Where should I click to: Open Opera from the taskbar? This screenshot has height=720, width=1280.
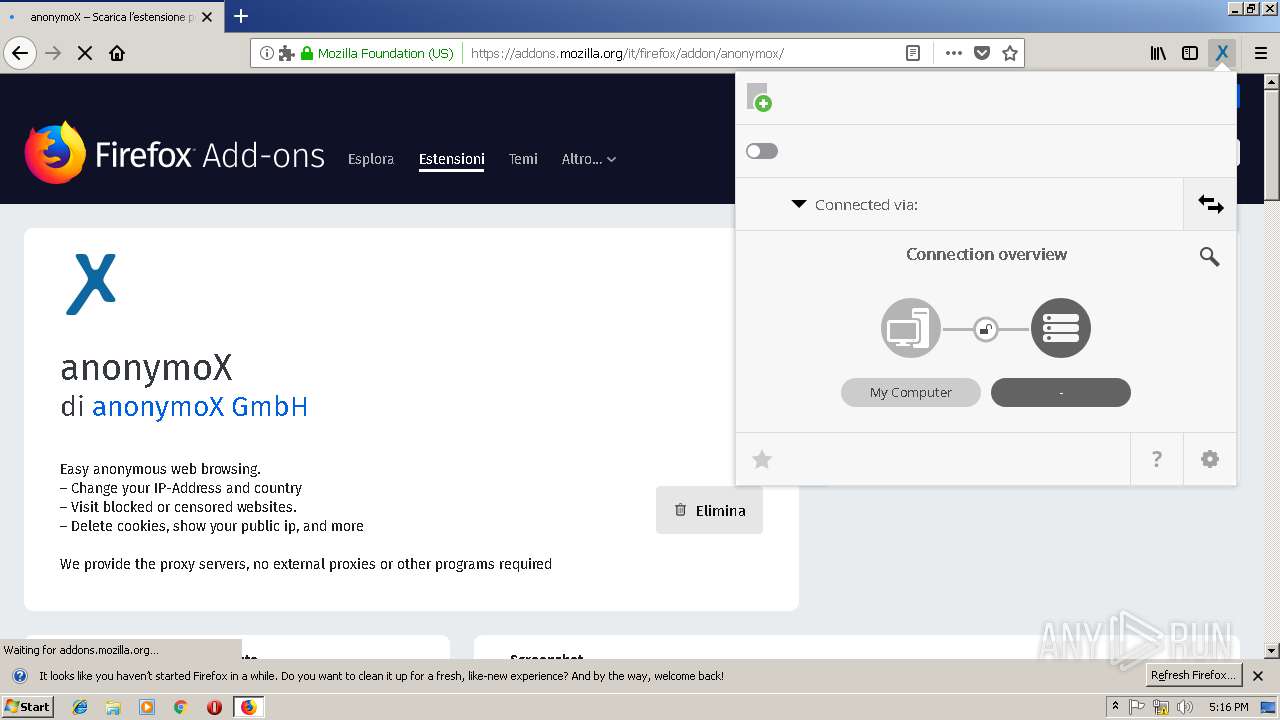tap(214, 707)
